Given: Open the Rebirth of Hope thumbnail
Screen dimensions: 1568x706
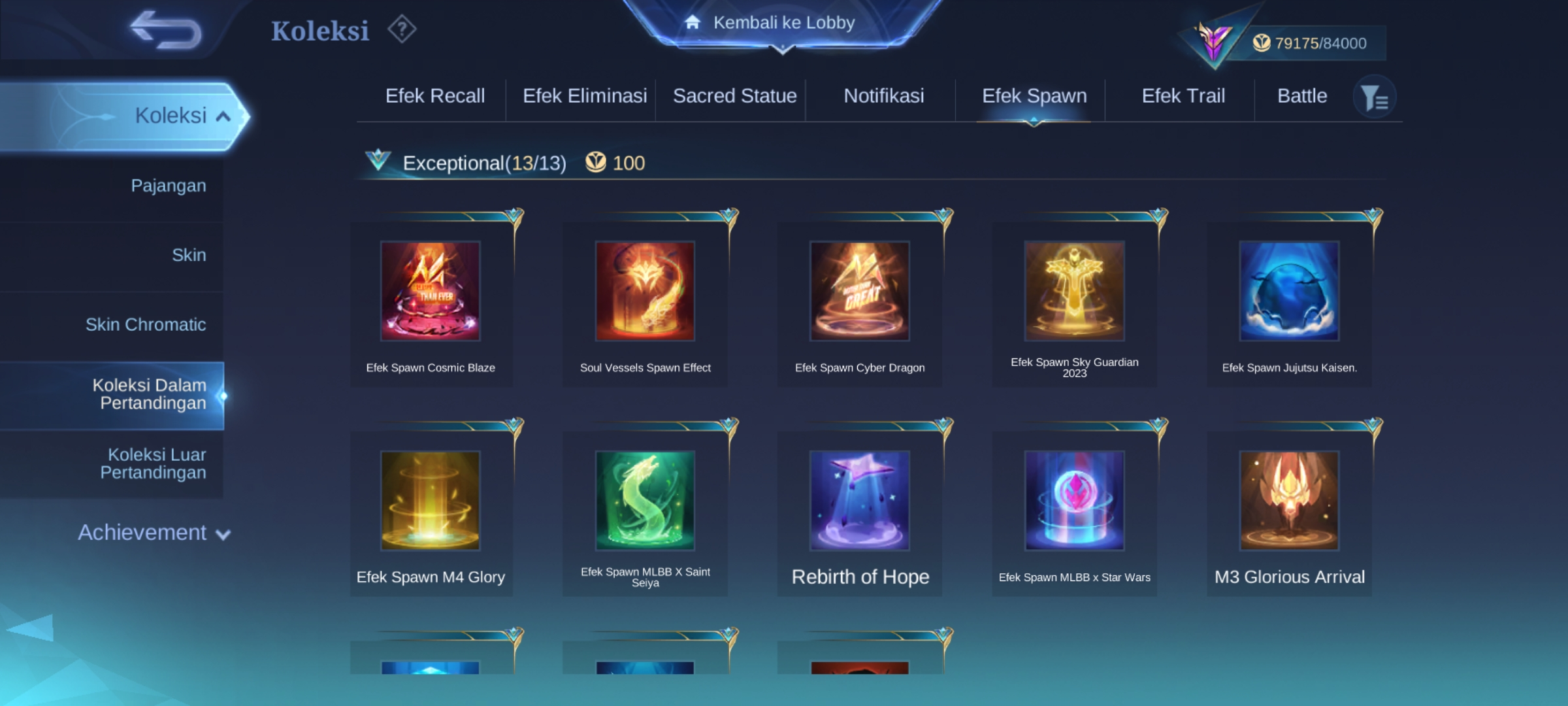Looking at the screenshot, I should 860,501.
